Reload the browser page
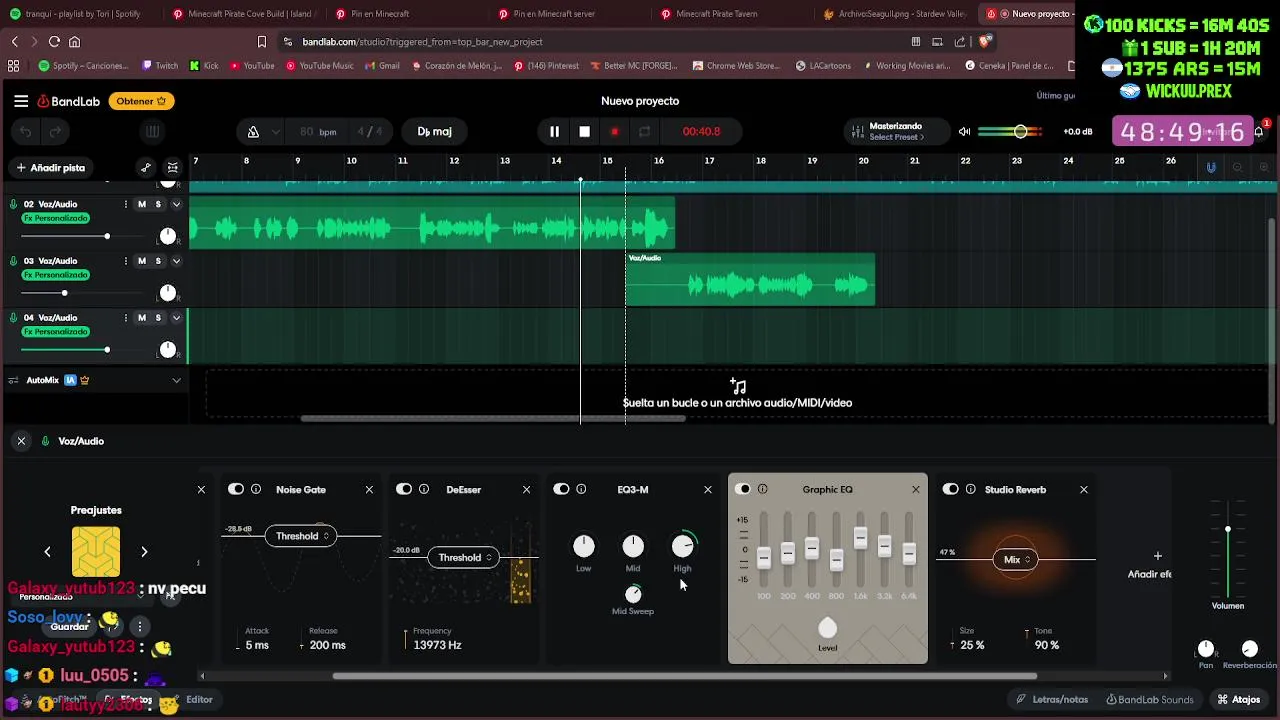This screenshot has width=1280, height=720. [x=54, y=42]
